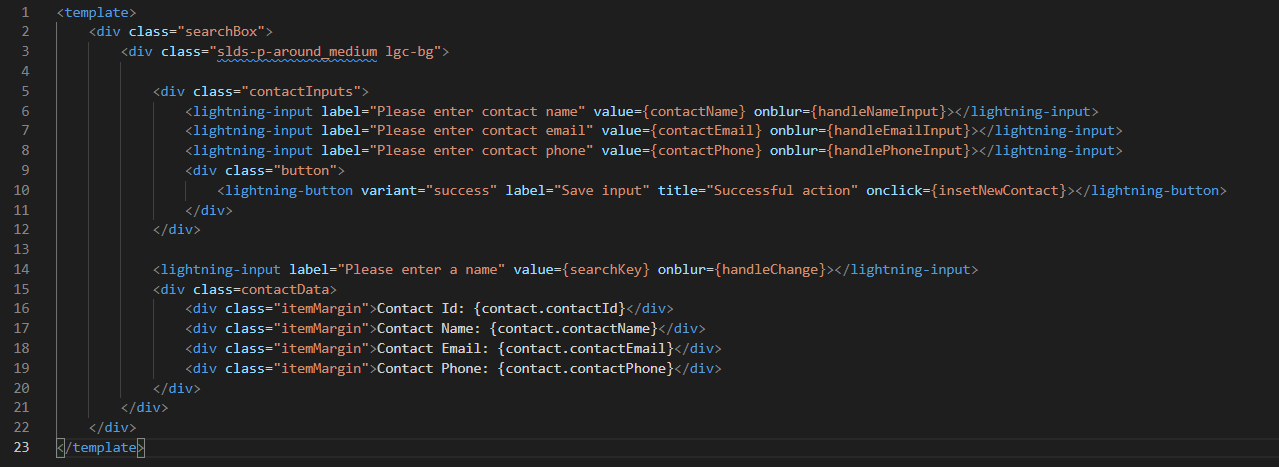Select the contactData class value
Screen dimensions: 1279x467
[285, 291]
